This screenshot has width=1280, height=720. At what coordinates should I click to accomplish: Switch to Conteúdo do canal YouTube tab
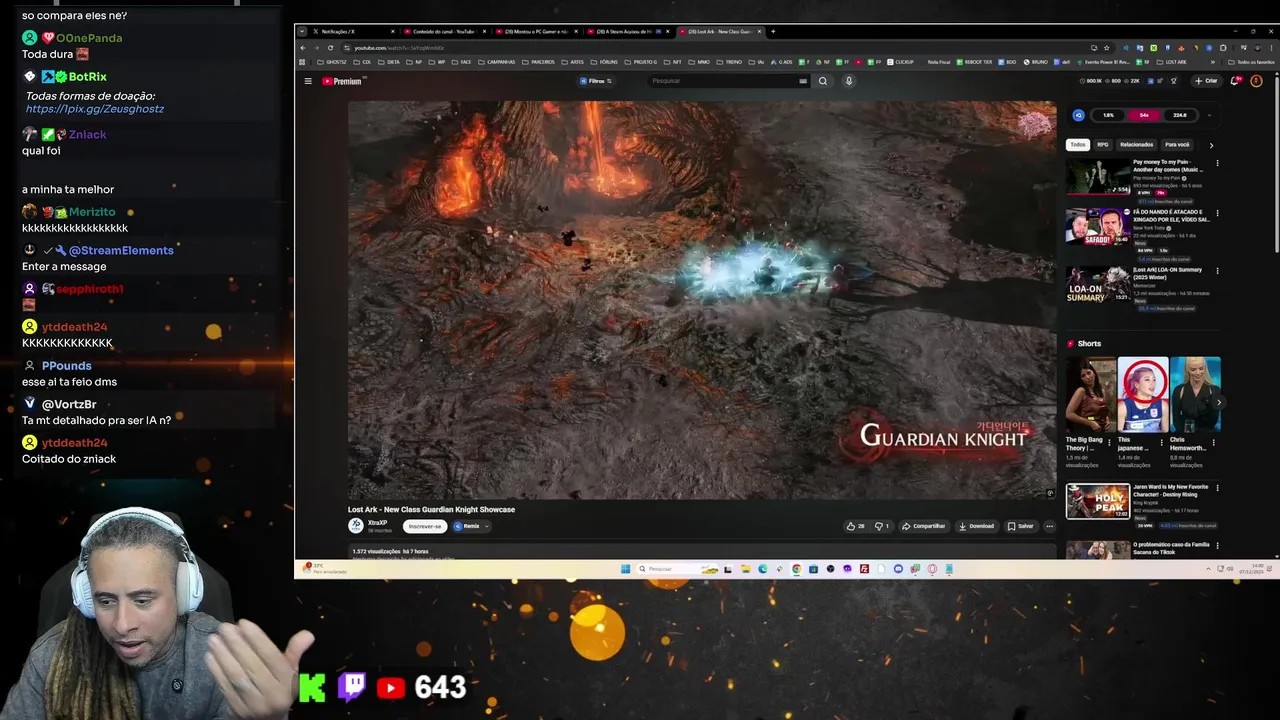pyautogui.click(x=444, y=32)
